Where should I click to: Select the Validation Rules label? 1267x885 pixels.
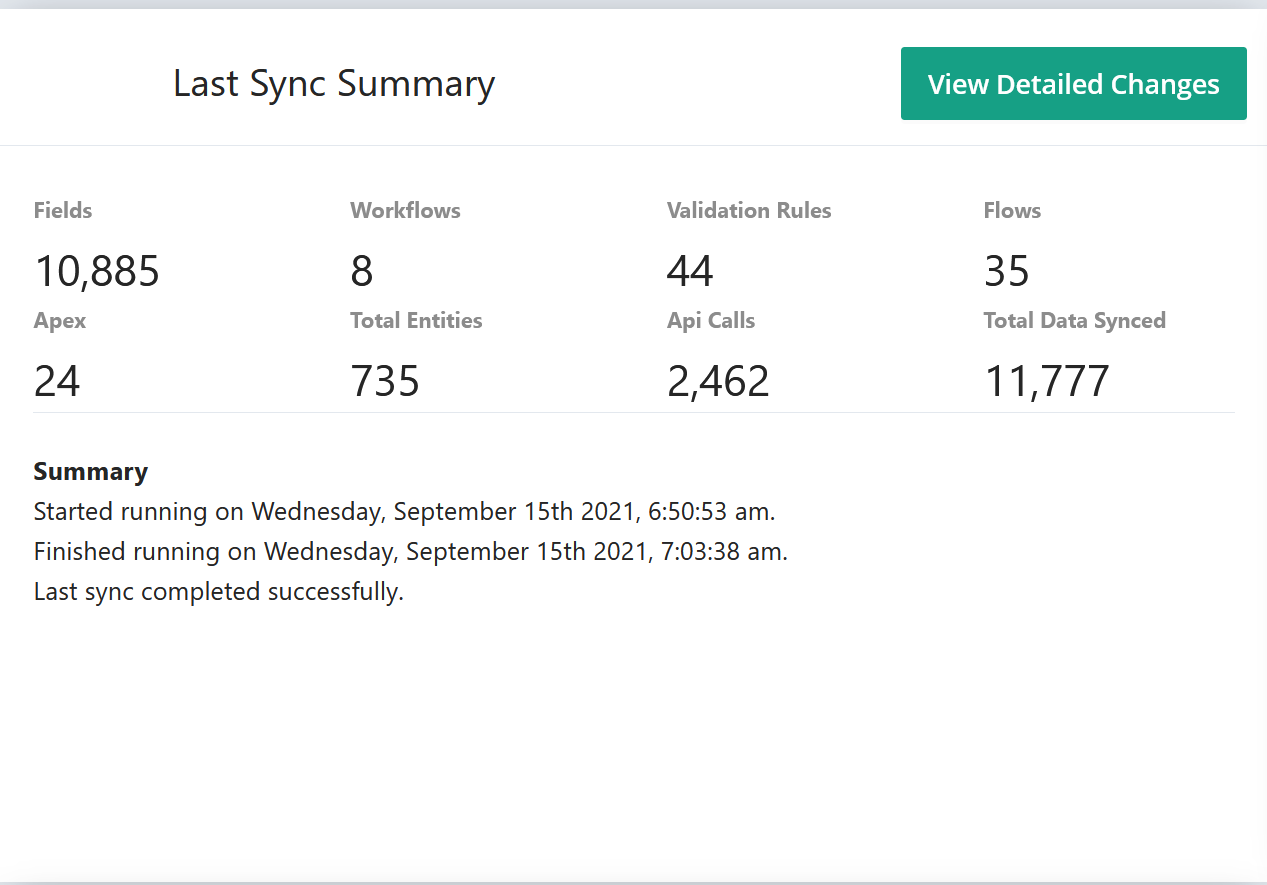tap(749, 211)
